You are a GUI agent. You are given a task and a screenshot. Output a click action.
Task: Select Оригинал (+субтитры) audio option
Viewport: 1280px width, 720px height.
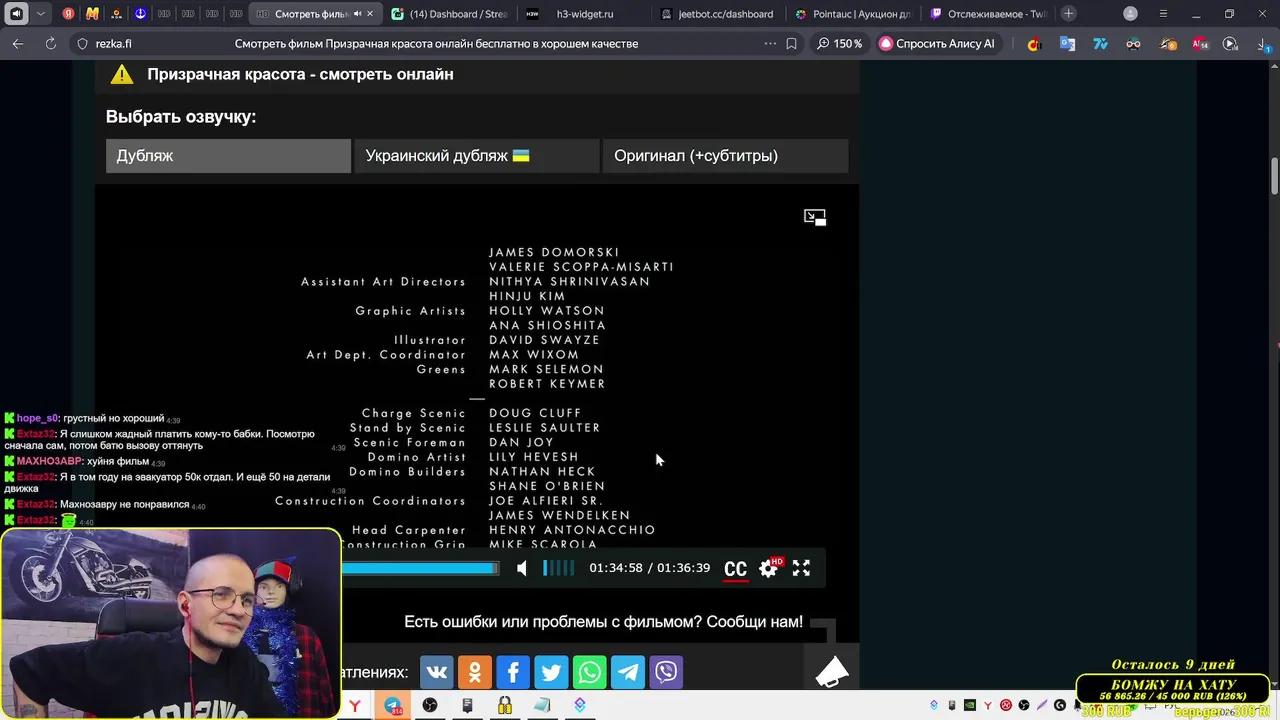(725, 156)
